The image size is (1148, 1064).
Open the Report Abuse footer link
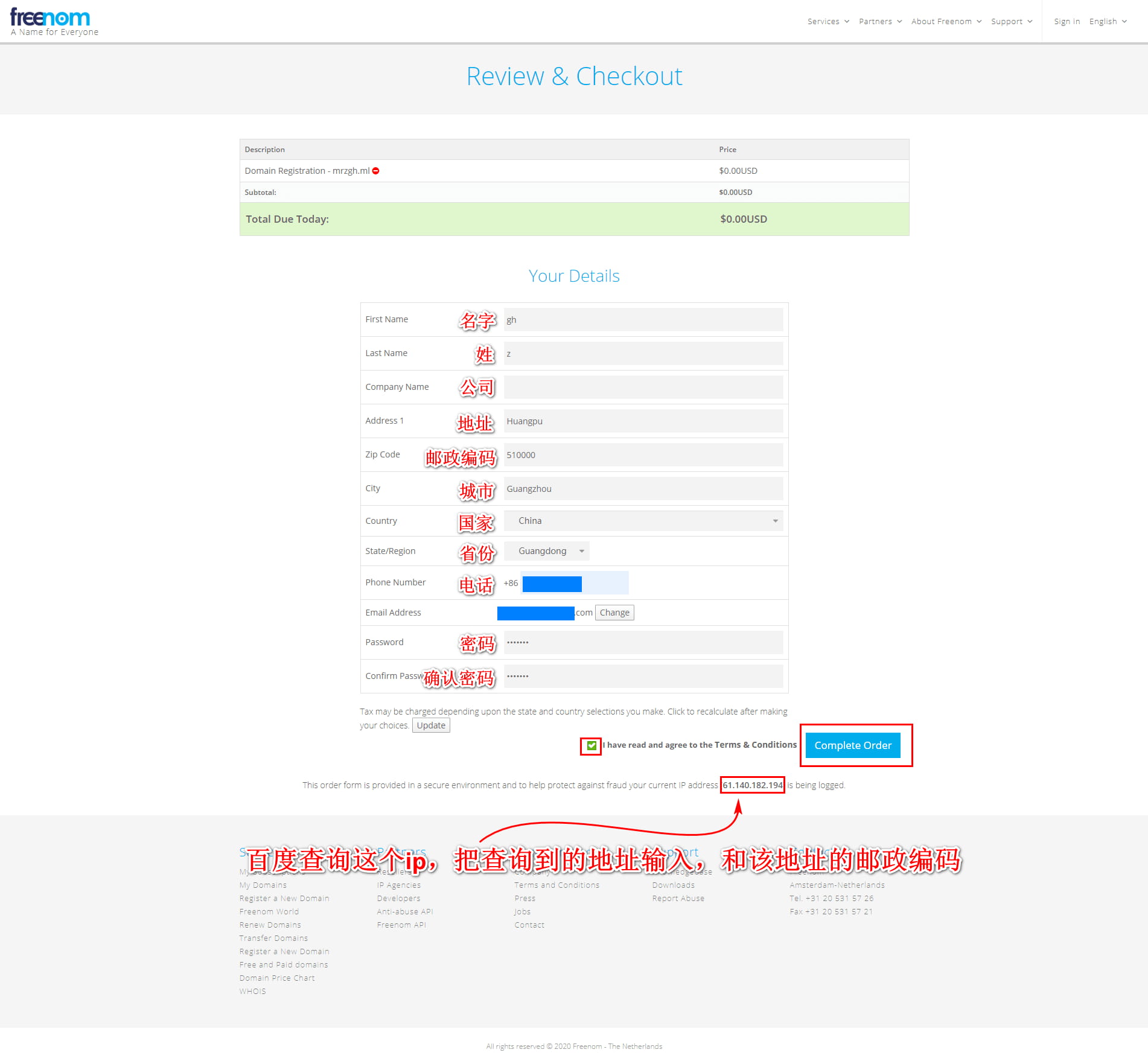pyautogui.click(x=678, y=899)
